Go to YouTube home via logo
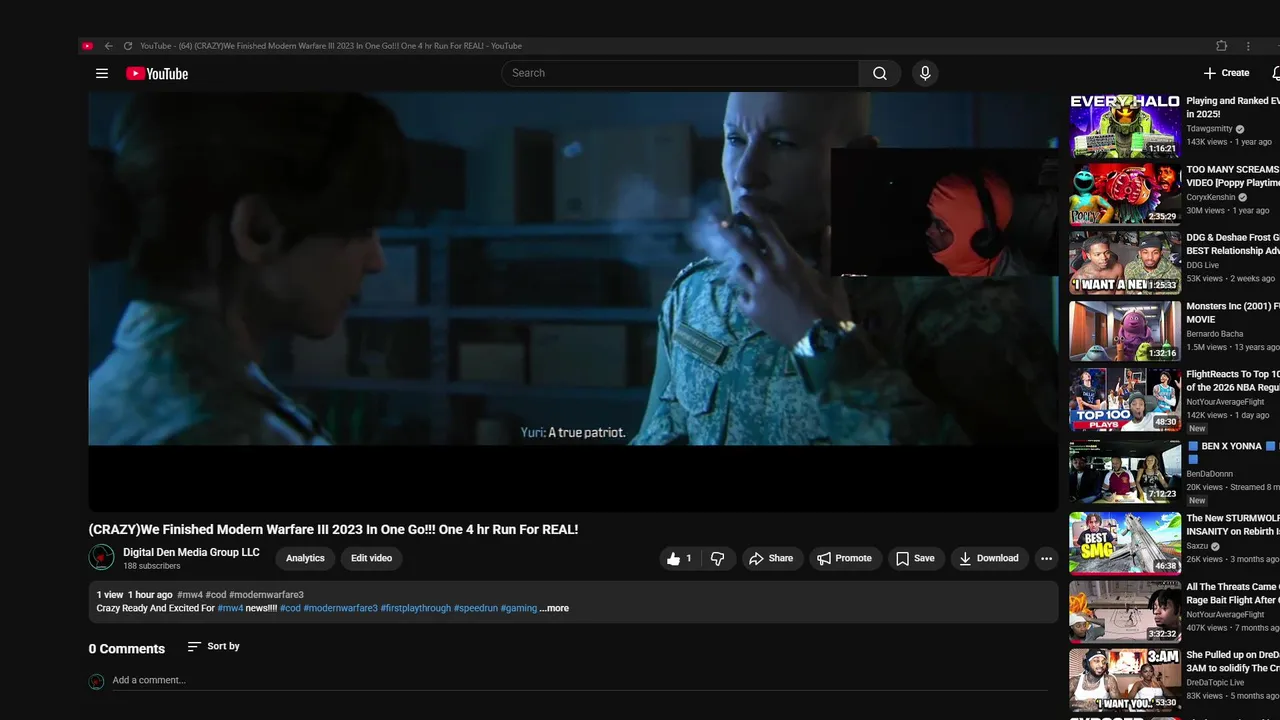The width and height of the screenshot is (1280, 720). pyautogui.click(x=157, y=73)
